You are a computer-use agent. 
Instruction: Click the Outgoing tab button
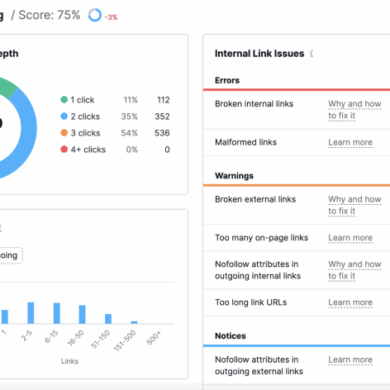point(9,256)
